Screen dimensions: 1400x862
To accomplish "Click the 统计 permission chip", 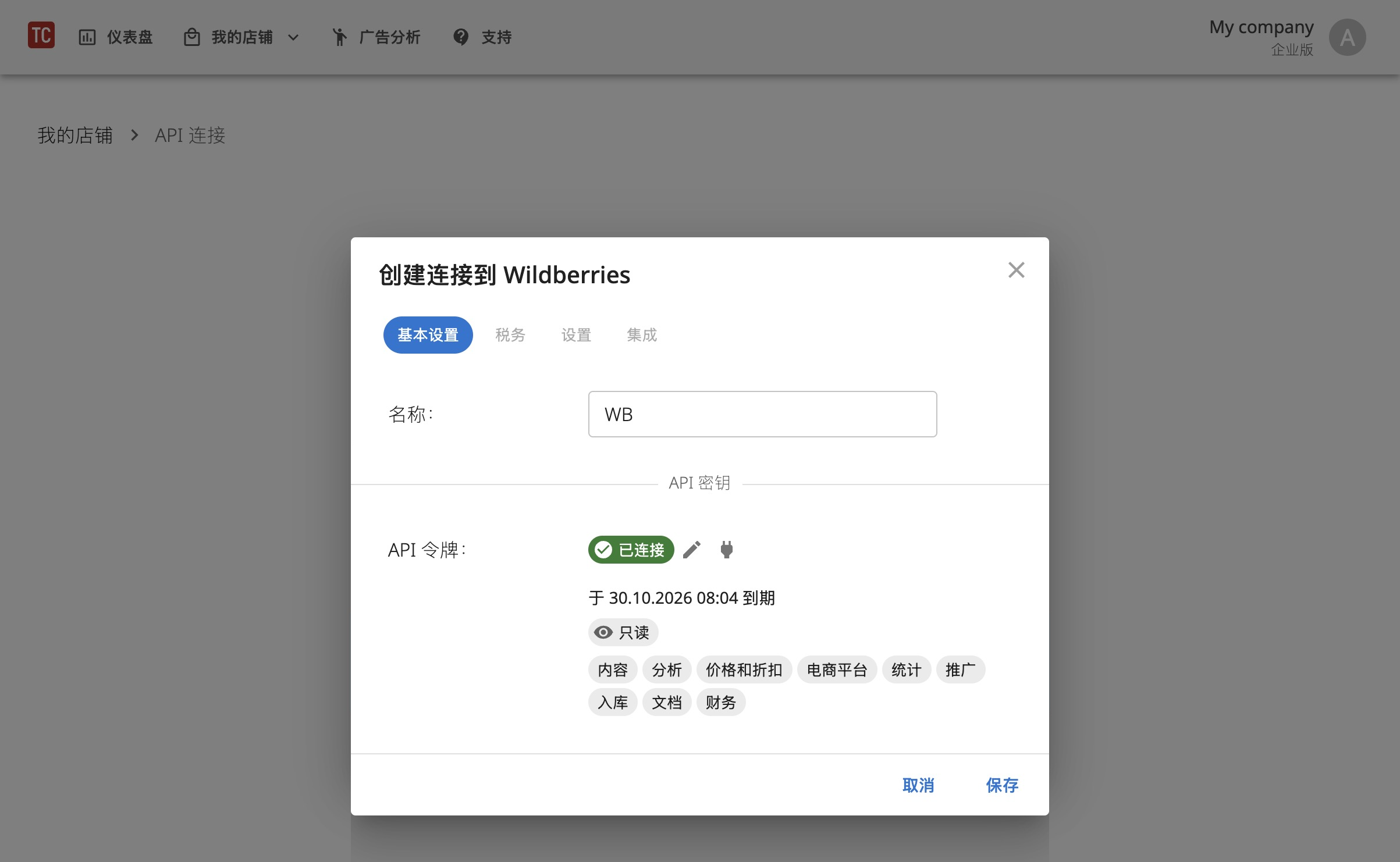I will click(907, 669).
